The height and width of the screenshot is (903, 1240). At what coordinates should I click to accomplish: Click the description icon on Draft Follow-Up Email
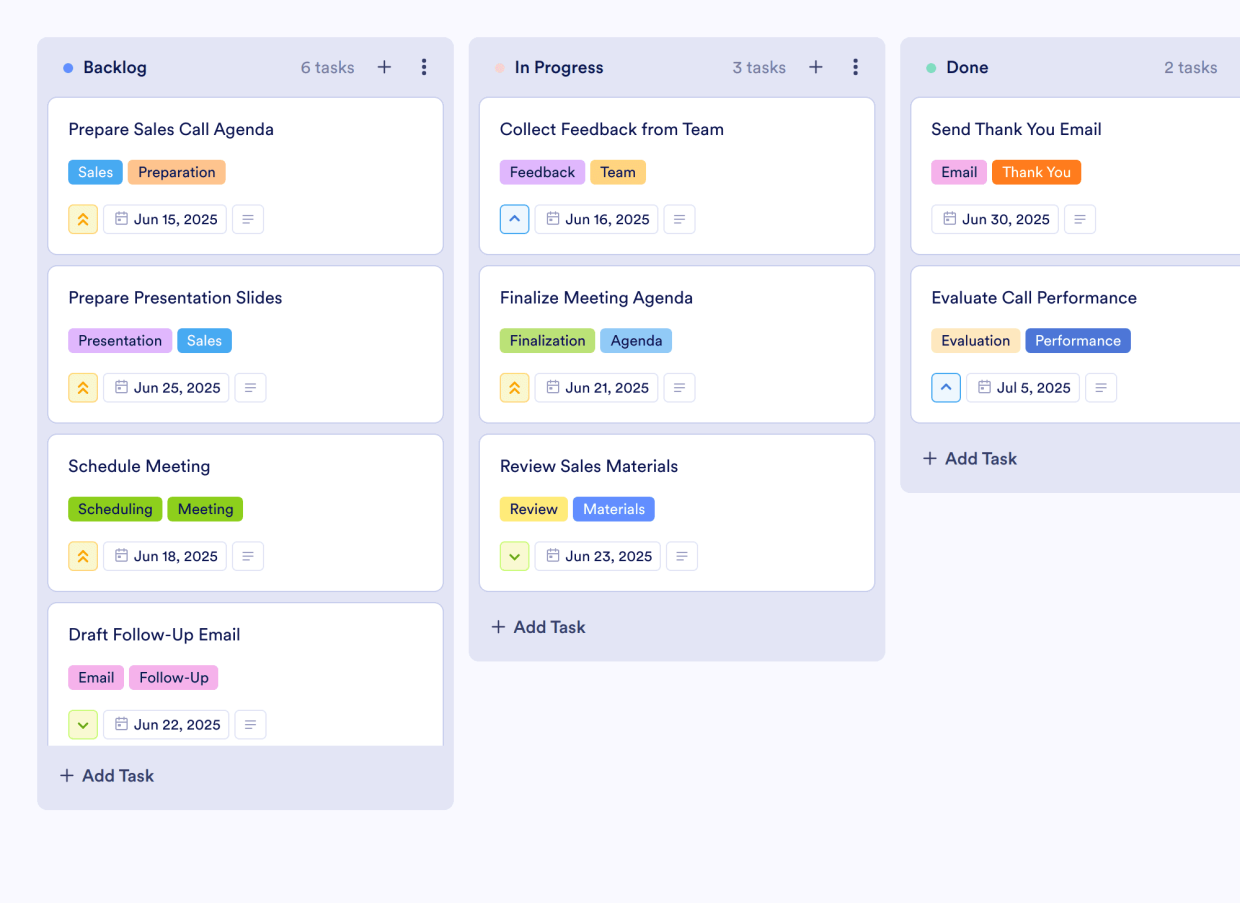point(250,724)
